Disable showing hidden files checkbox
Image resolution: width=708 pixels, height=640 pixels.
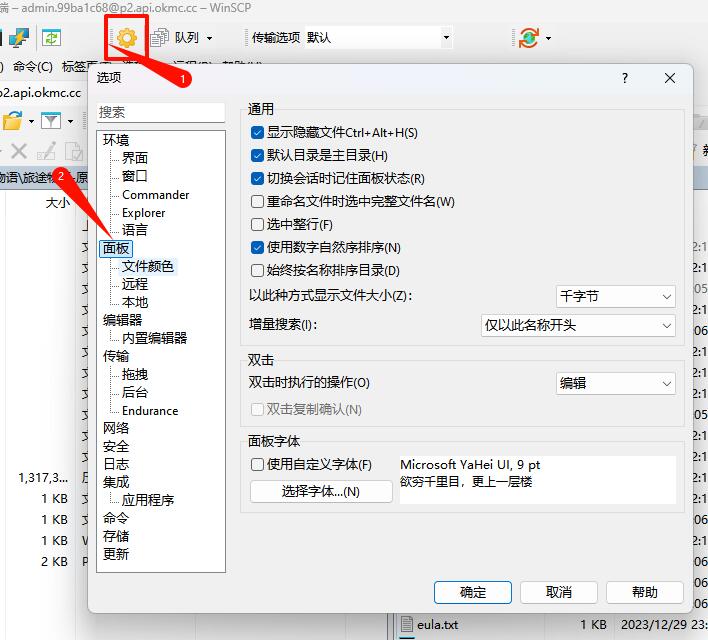coord(258,133)
